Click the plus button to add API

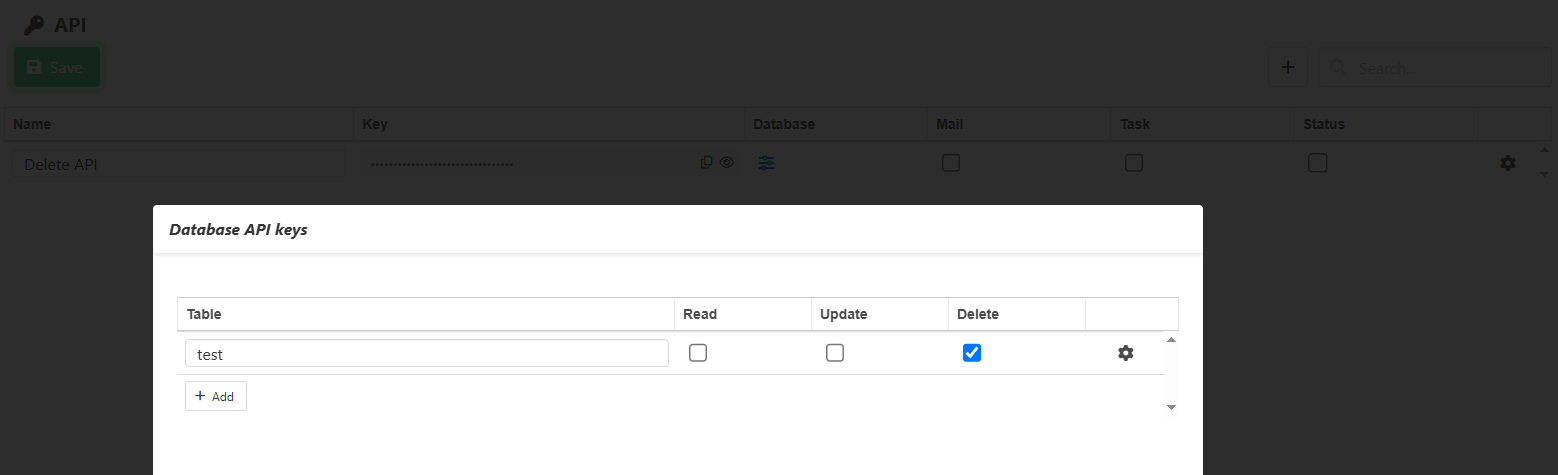tap(1288, 67)
